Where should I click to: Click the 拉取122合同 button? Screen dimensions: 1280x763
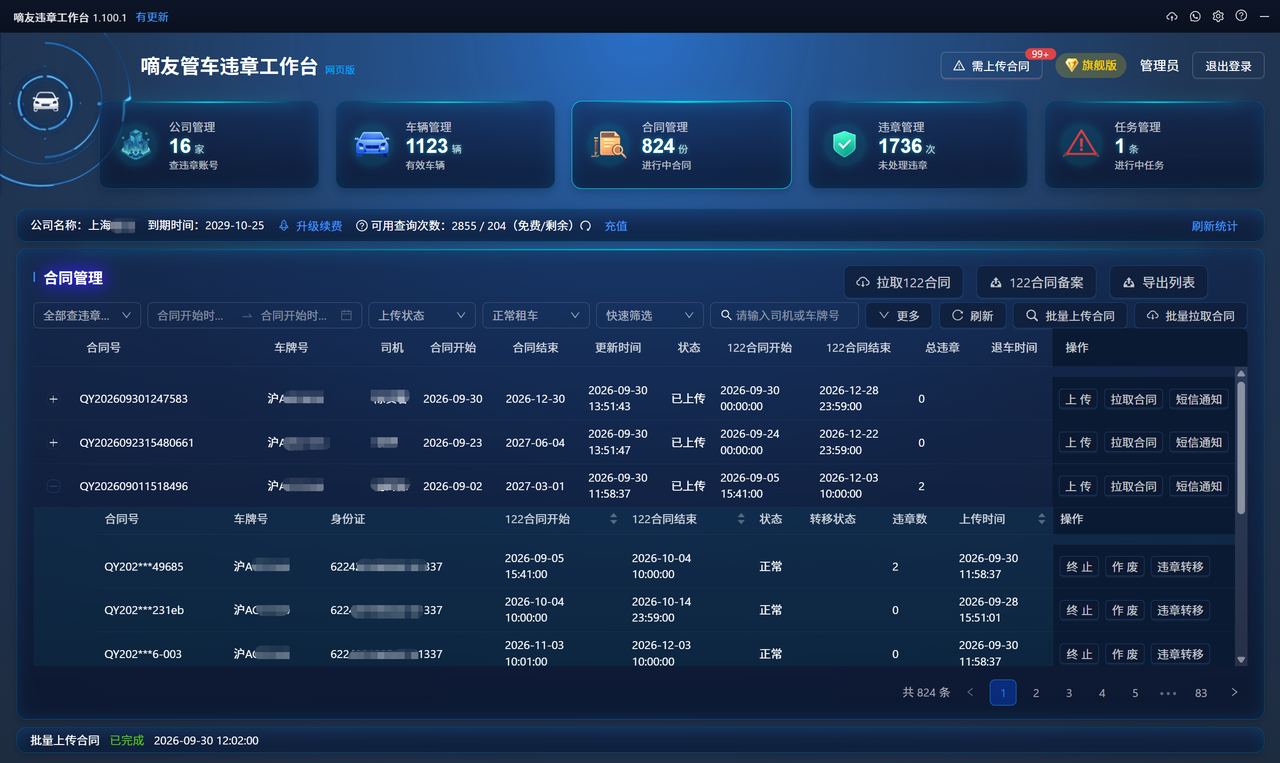click(x=904, y=282)
